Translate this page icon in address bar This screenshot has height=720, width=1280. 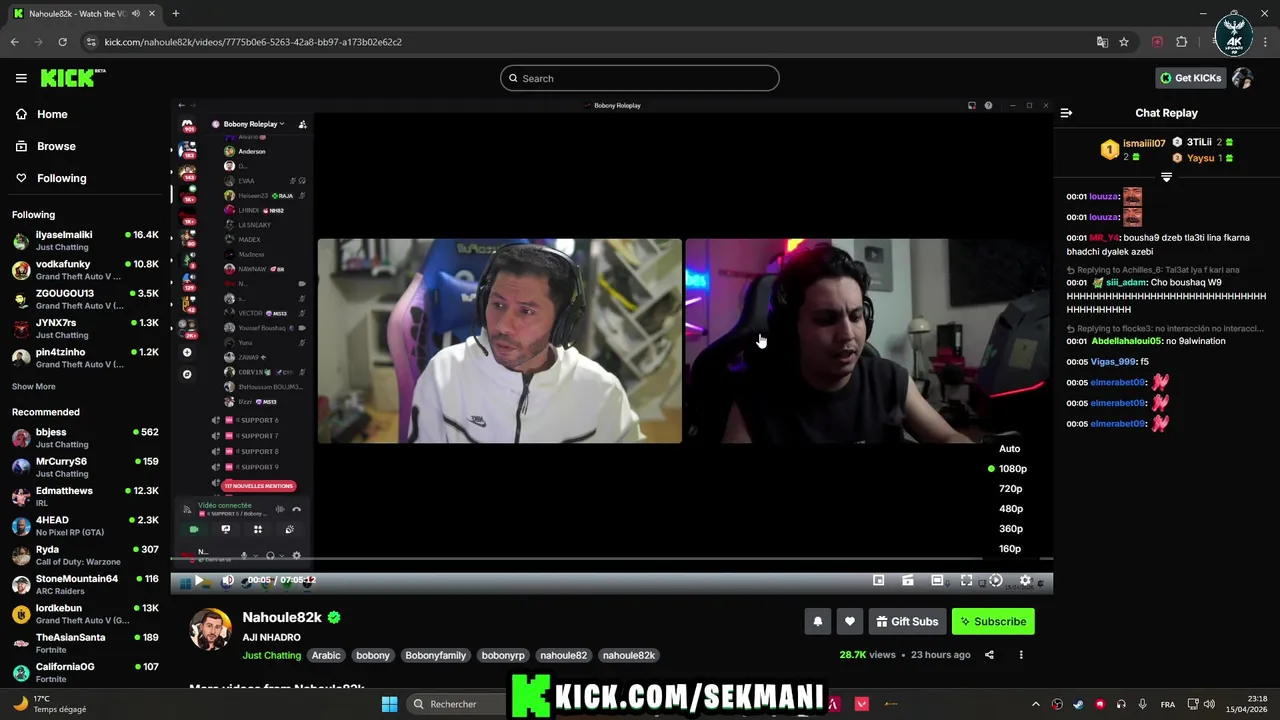1102,42
